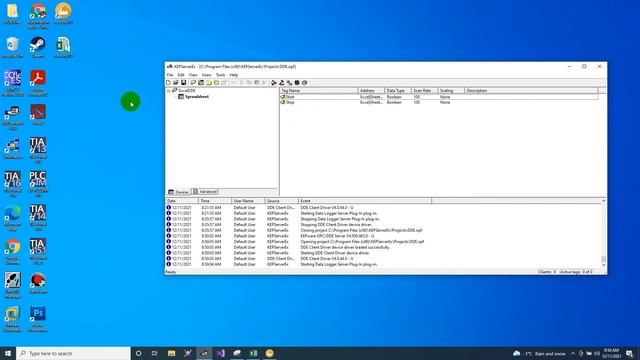
Task: Launch the OPC Quick Client toolbar icon
Action: [x=274, y=83]
